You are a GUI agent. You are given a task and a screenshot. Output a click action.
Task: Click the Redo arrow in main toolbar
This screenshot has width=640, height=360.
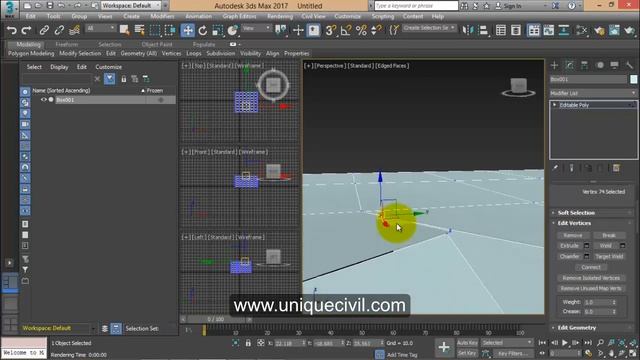tap(27, 30)
